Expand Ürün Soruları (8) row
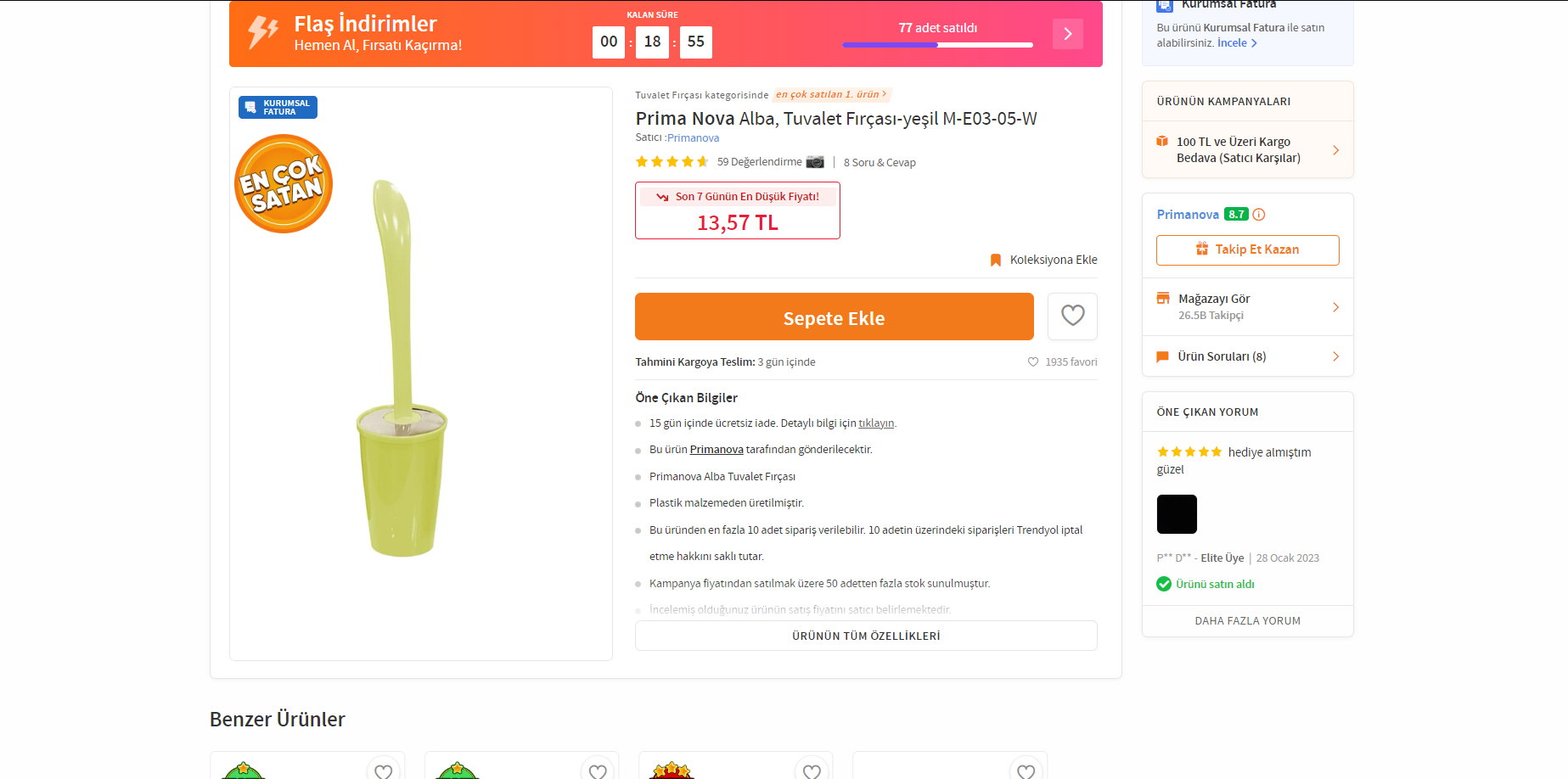This screenshot has width=1568, height=779. point(1248,356)
